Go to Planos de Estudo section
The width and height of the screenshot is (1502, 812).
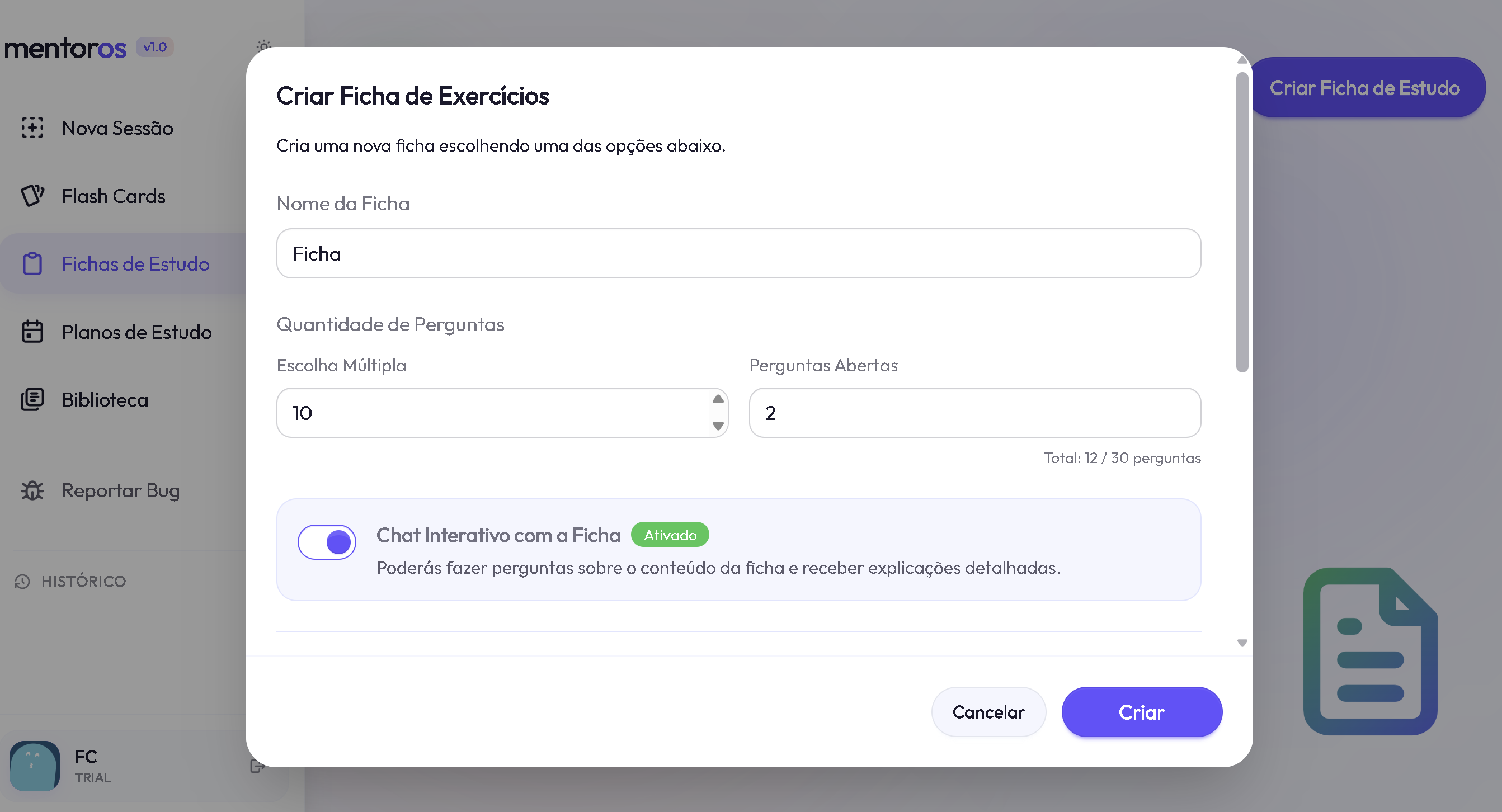(x=136, y=332)
